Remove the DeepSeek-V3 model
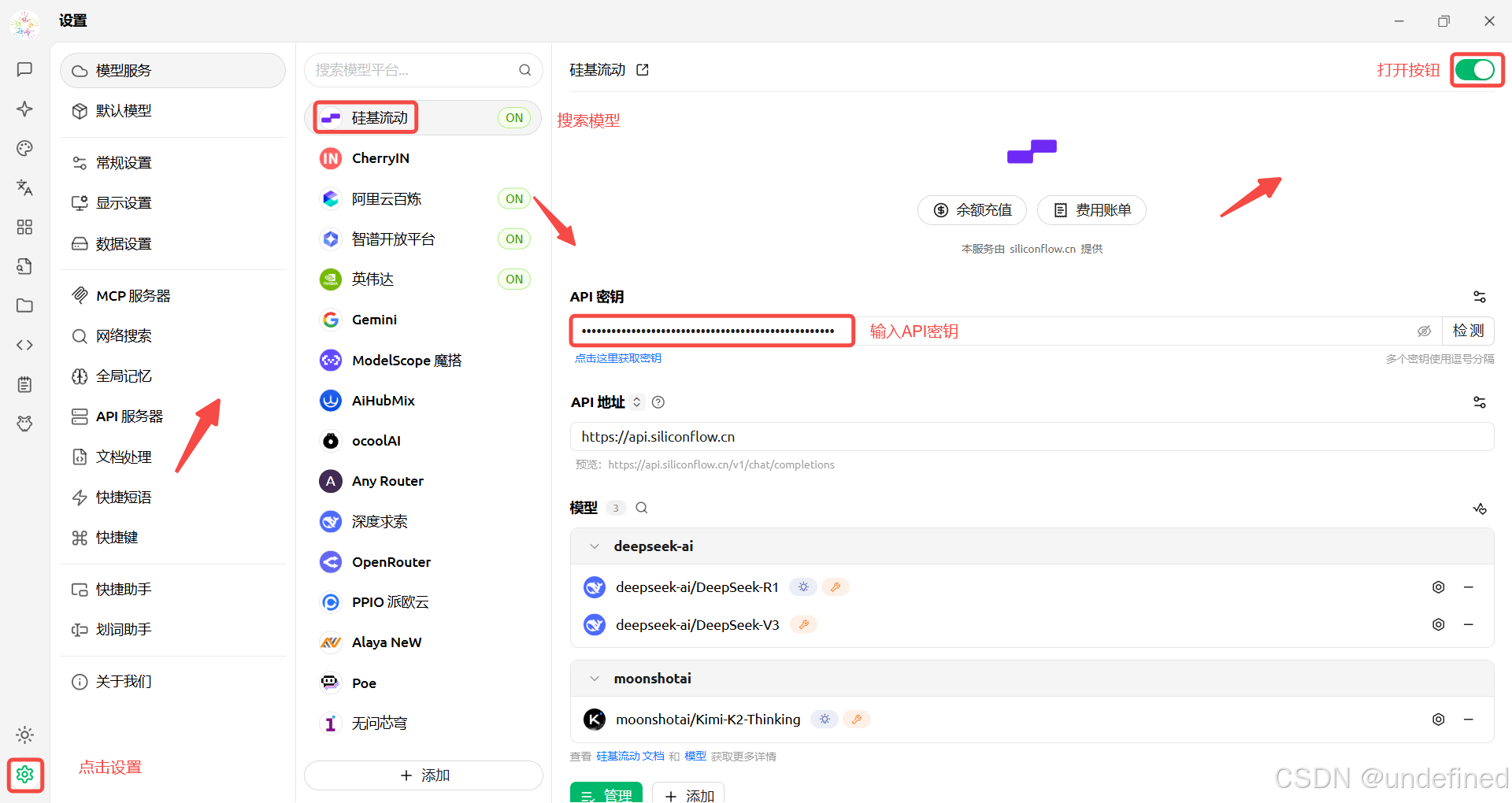Screen dimensions: 1512x803 [1468, 624]
